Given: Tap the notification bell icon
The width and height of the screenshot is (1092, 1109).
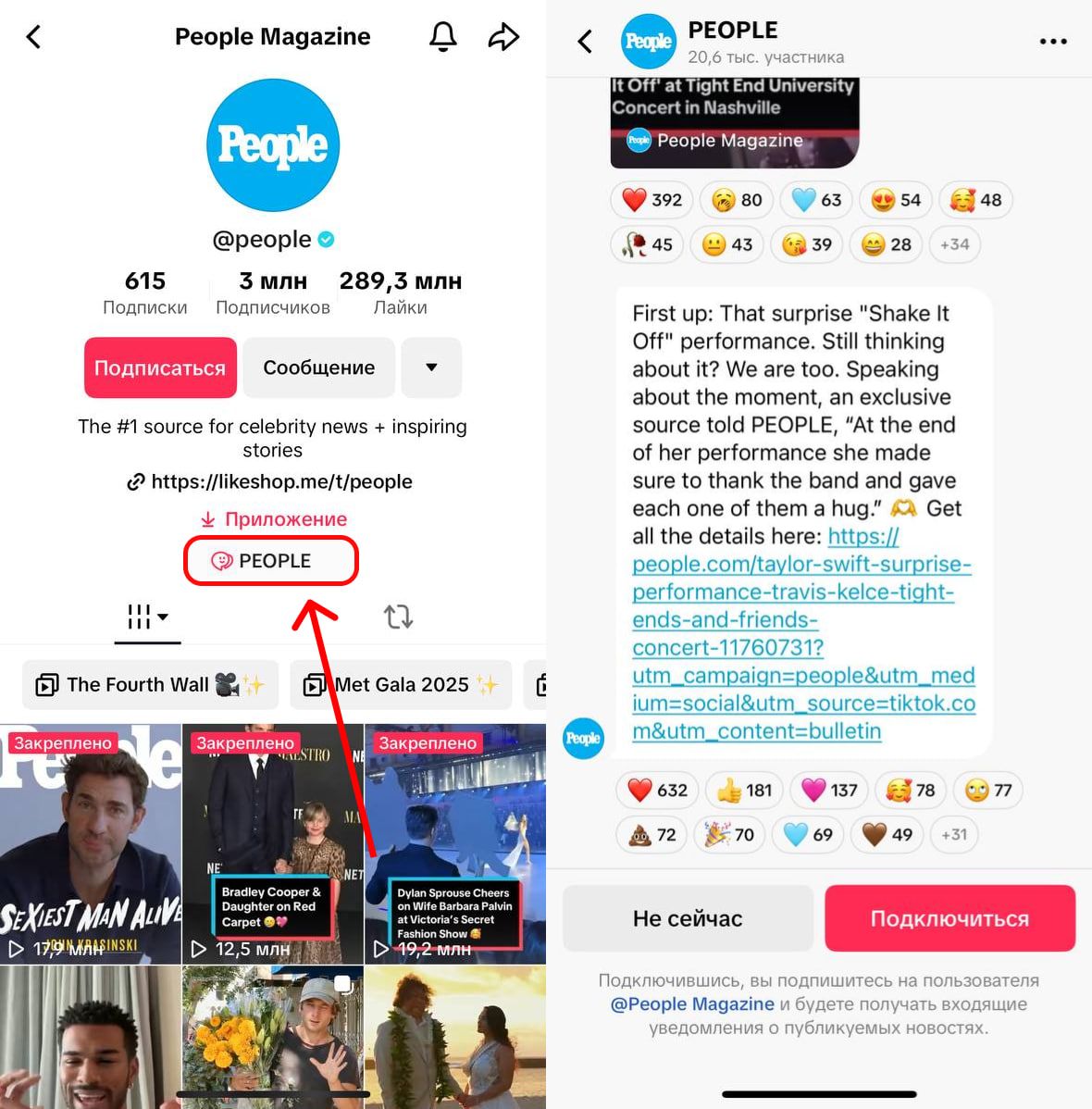Looking at the screenshot, I should 442,37.
